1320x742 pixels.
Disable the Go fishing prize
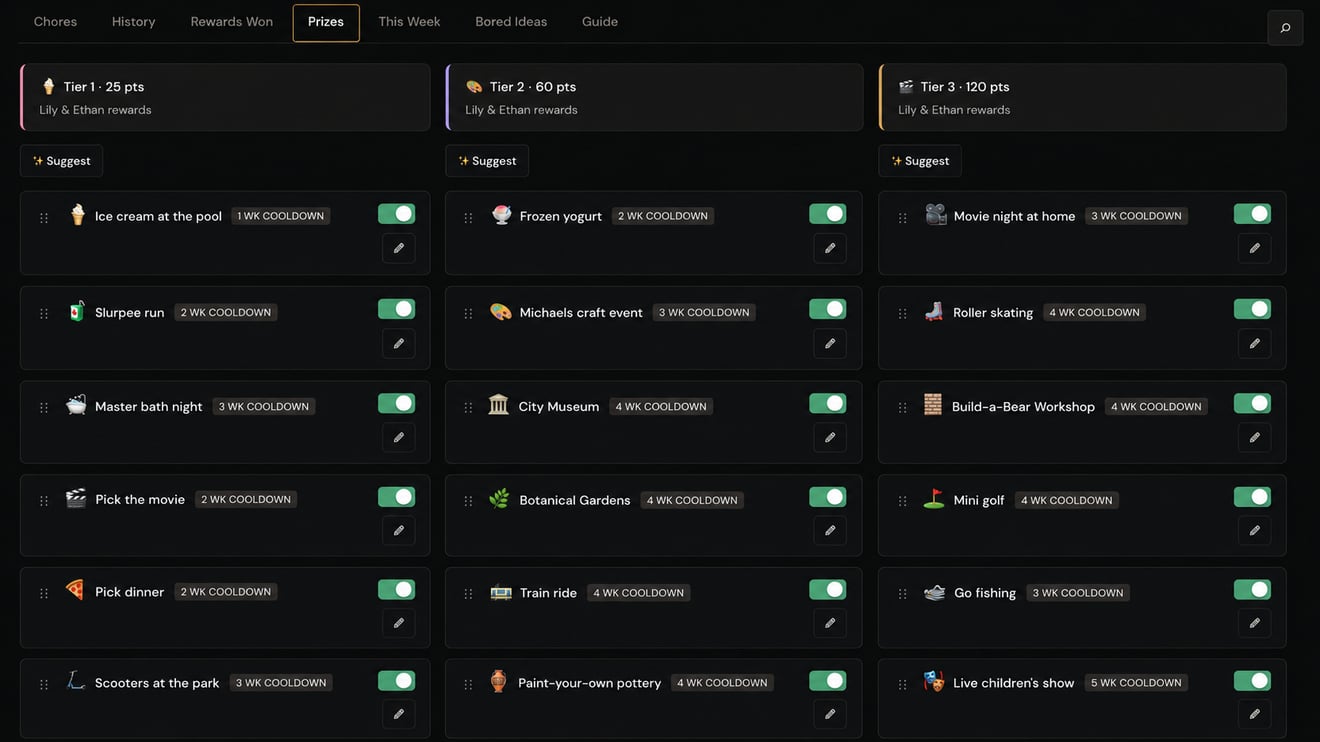(x=1252, y=590)
